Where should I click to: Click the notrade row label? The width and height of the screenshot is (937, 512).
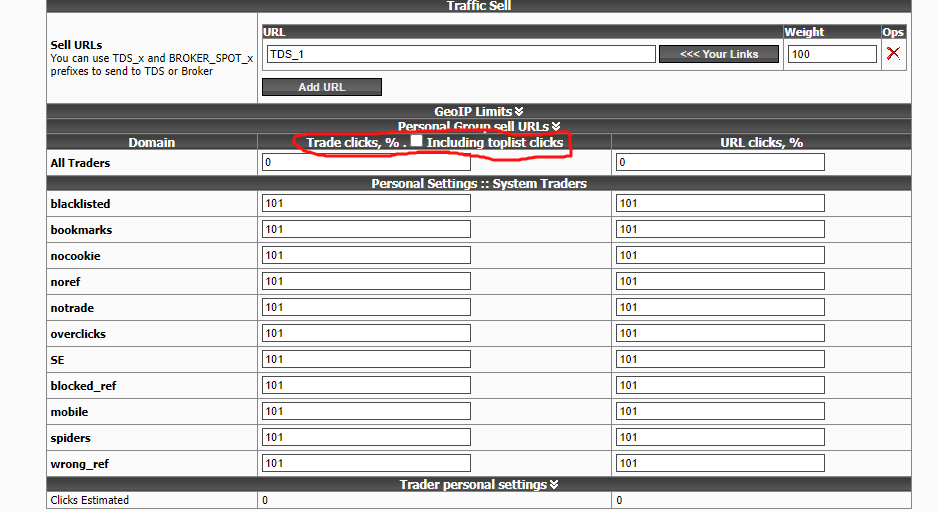(x=72, y=308)
